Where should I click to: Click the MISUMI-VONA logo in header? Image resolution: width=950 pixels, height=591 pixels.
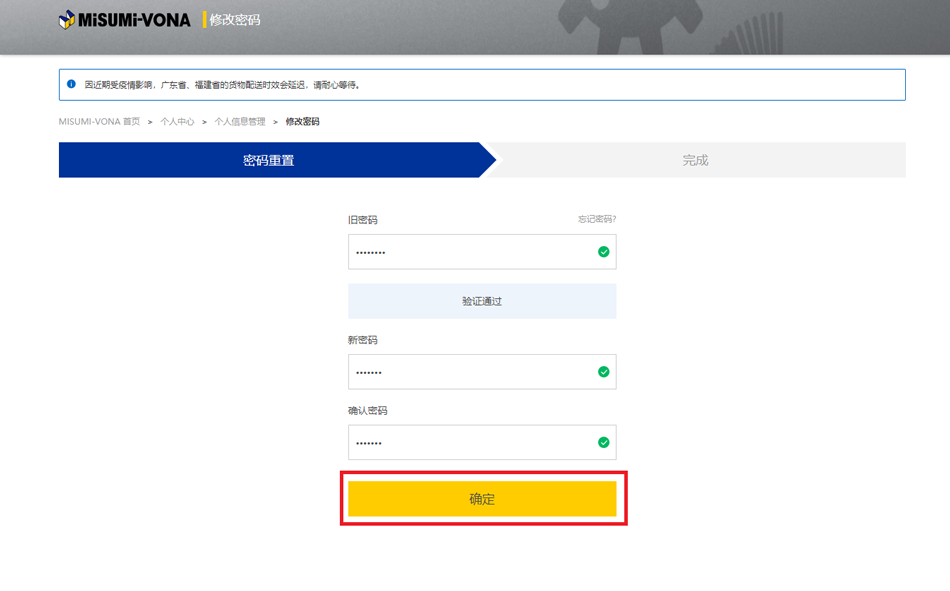pyautogui.click(x=124, y=19)
